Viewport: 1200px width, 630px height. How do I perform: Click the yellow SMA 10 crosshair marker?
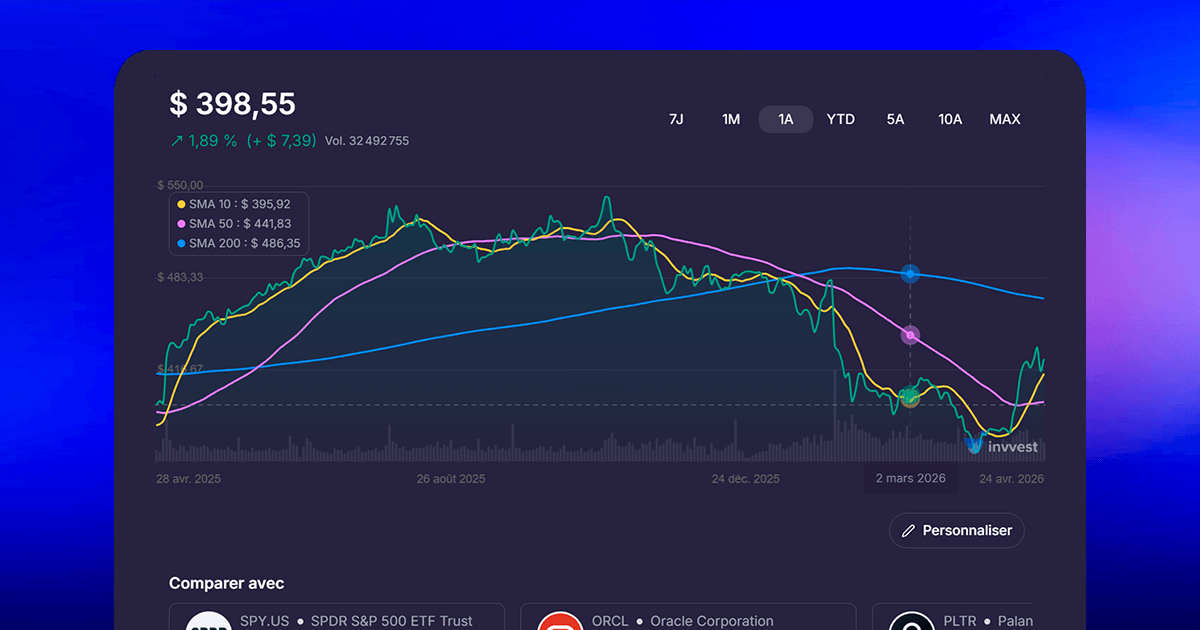pyautogui.click(x=910, y=398)
